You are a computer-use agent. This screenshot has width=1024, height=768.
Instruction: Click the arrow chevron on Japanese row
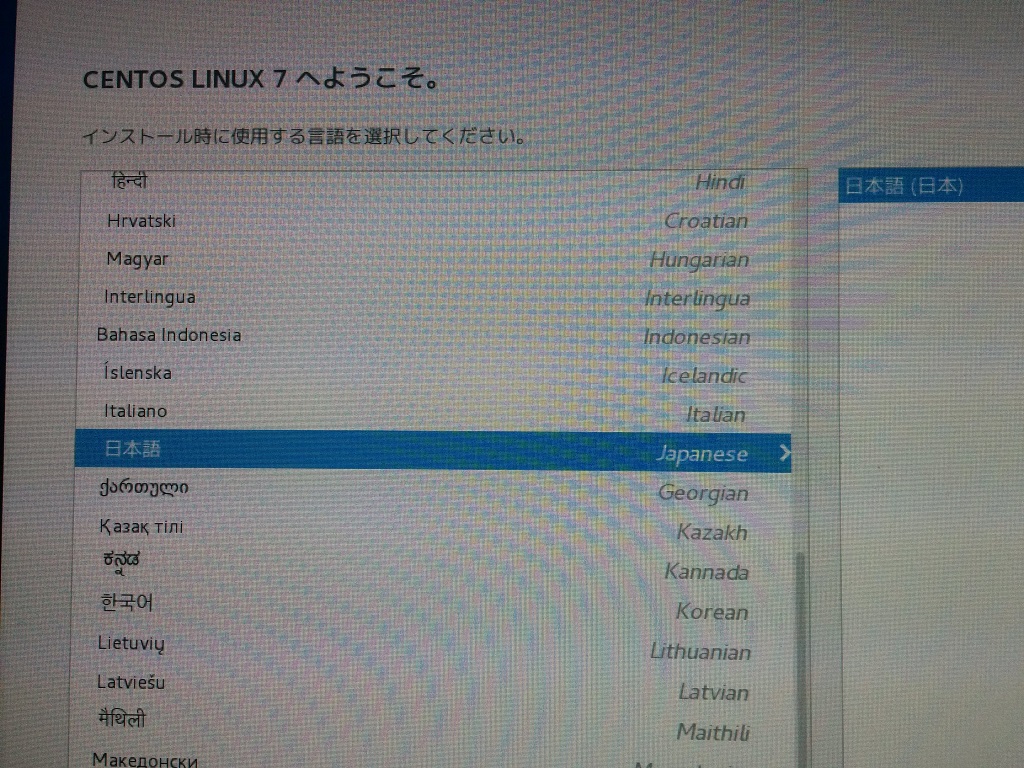pyautogui.click(x=784, y=453)
